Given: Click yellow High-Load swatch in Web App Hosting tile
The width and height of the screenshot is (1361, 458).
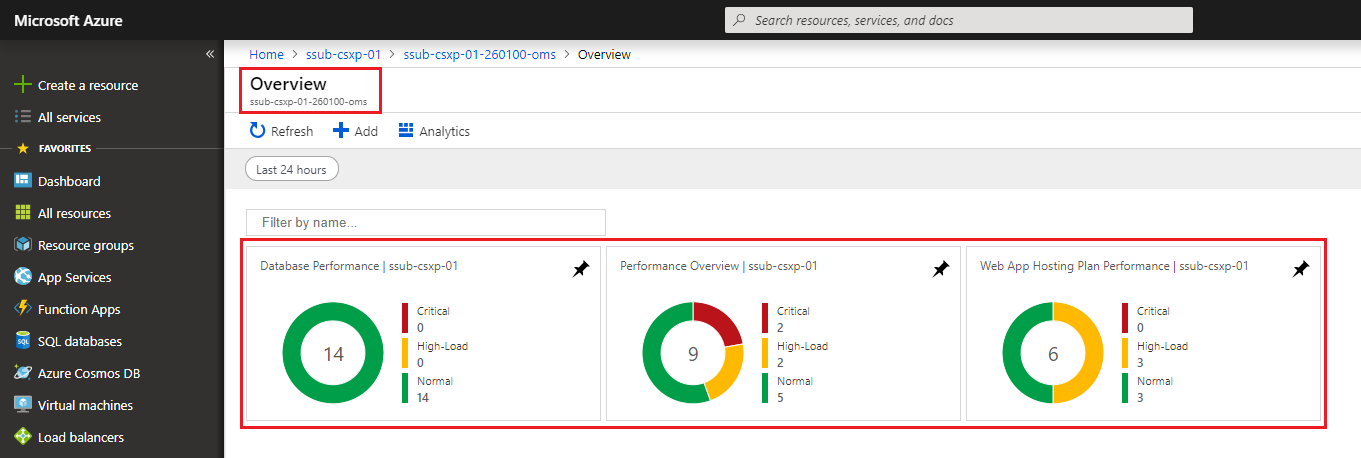Looking at the screenshot, I should pos(1125,353).
